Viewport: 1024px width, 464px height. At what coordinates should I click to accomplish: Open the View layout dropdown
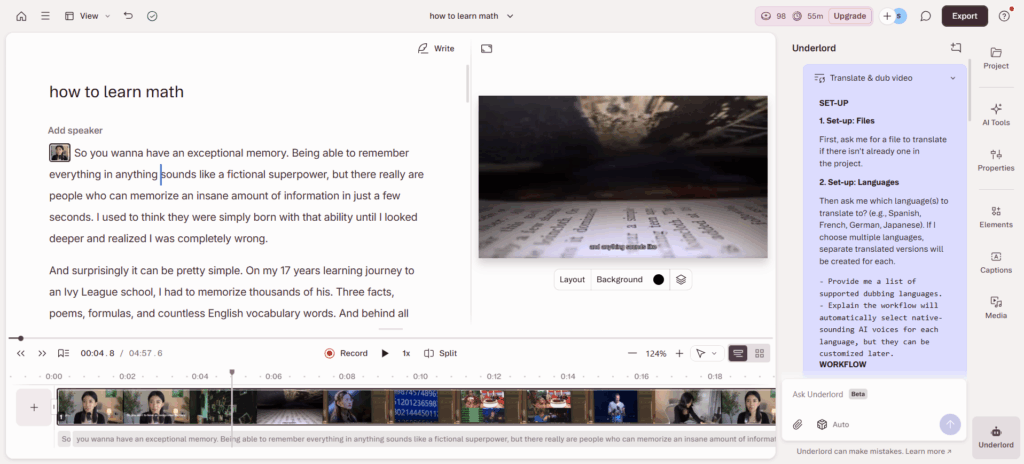point(88,16)
